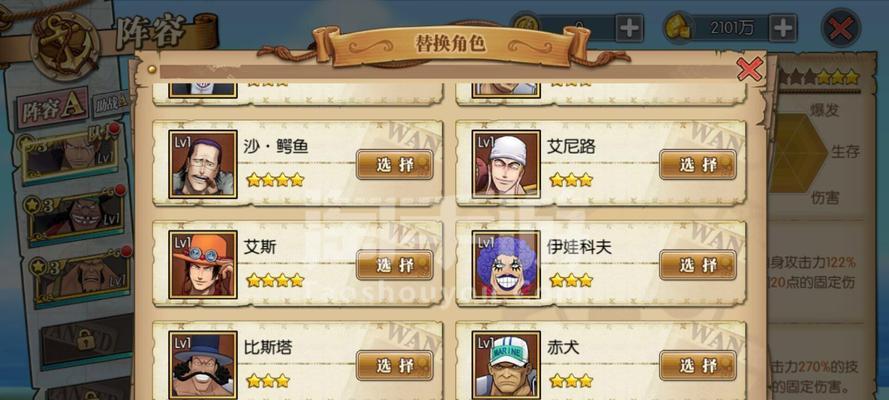This screenshot has width=889, height=400.
Task: Pick 赤犬 via its 选择 button
Action: click(698, 365)
